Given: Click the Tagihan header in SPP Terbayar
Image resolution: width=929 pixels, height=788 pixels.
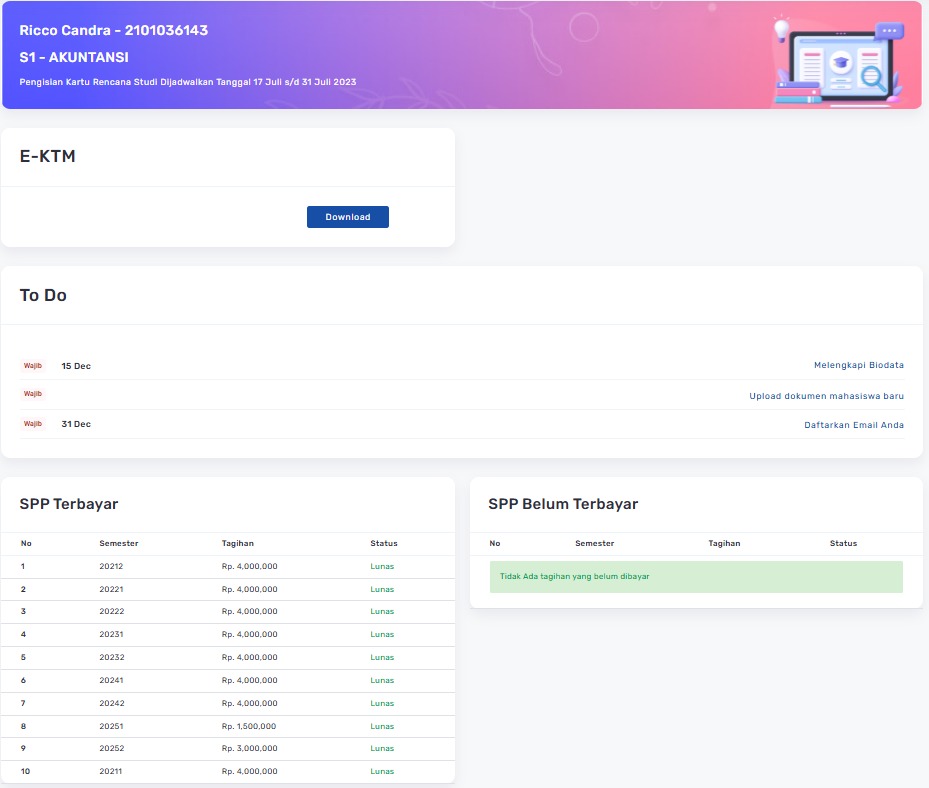Looking at the screenshot, I should pyautogui.click(x=238, y=543).
